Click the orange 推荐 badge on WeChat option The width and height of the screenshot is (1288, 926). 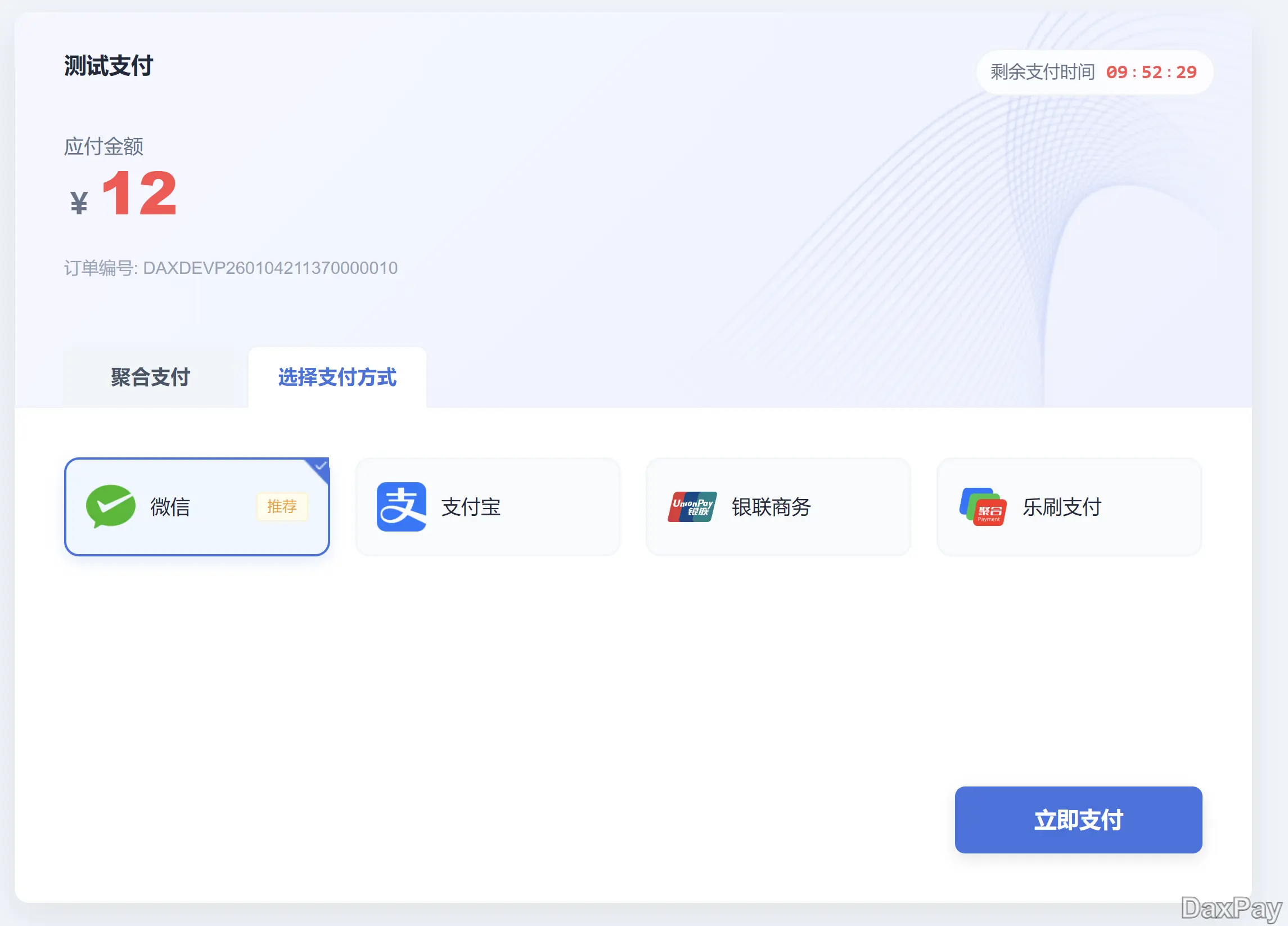[282, 507]
